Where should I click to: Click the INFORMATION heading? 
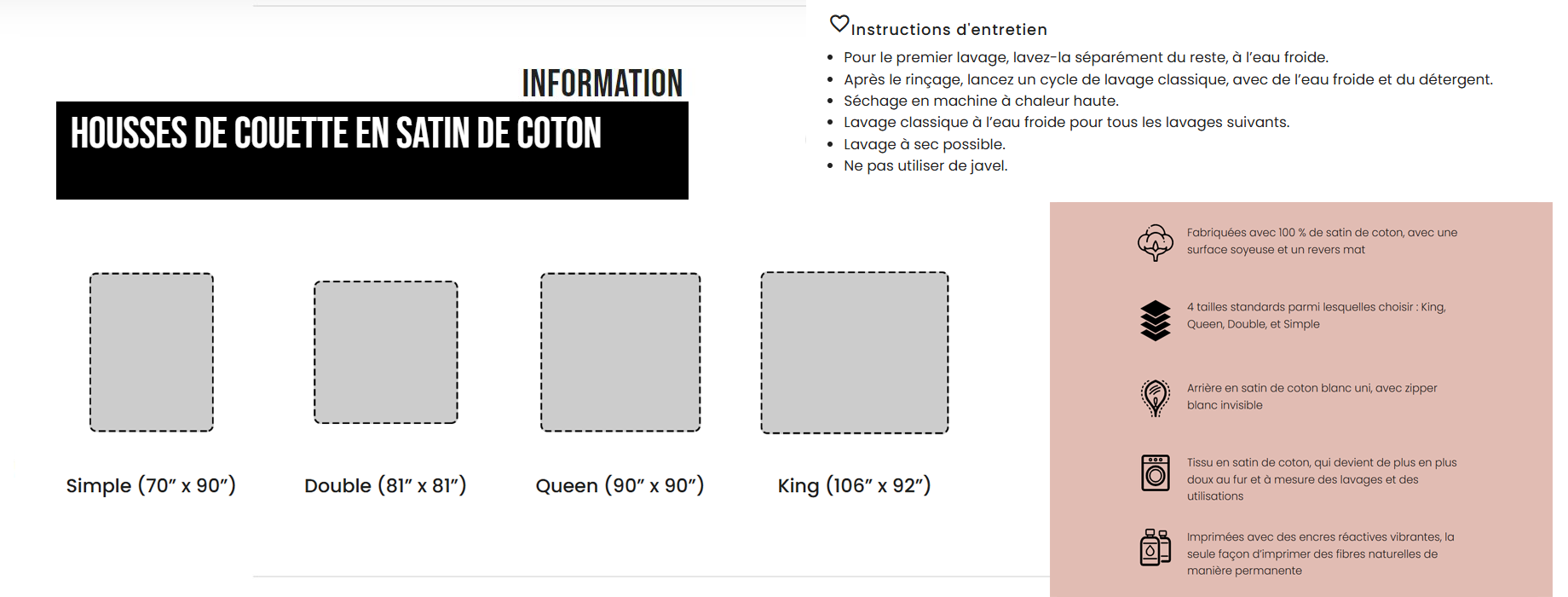tap(602, 84)
